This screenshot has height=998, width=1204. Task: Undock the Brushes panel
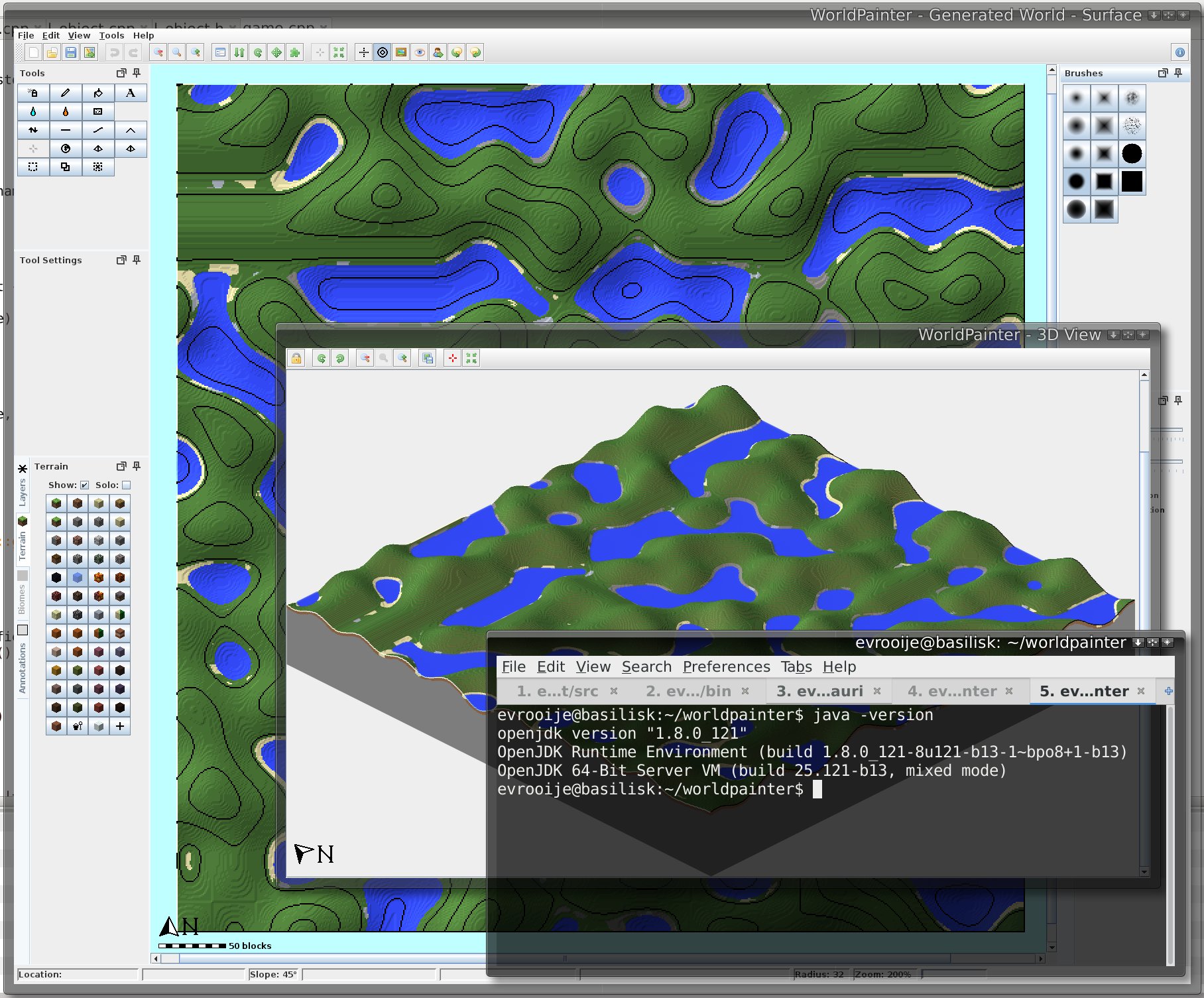tap(1162, 73)
